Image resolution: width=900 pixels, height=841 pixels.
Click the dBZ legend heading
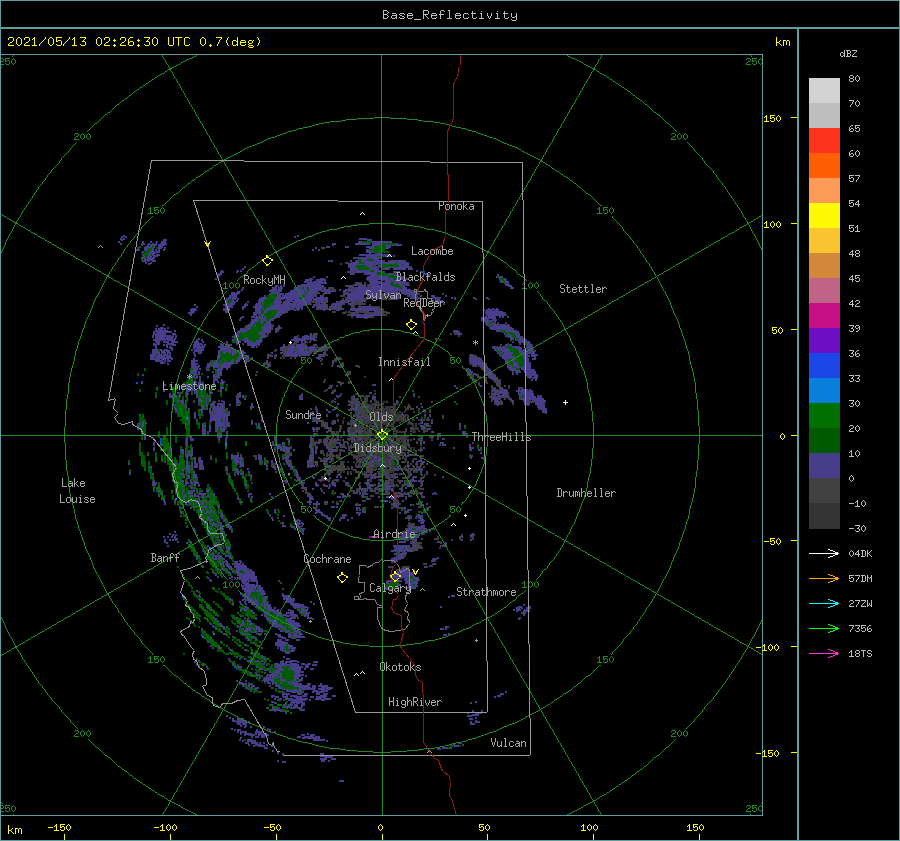[x=848, y=53]
